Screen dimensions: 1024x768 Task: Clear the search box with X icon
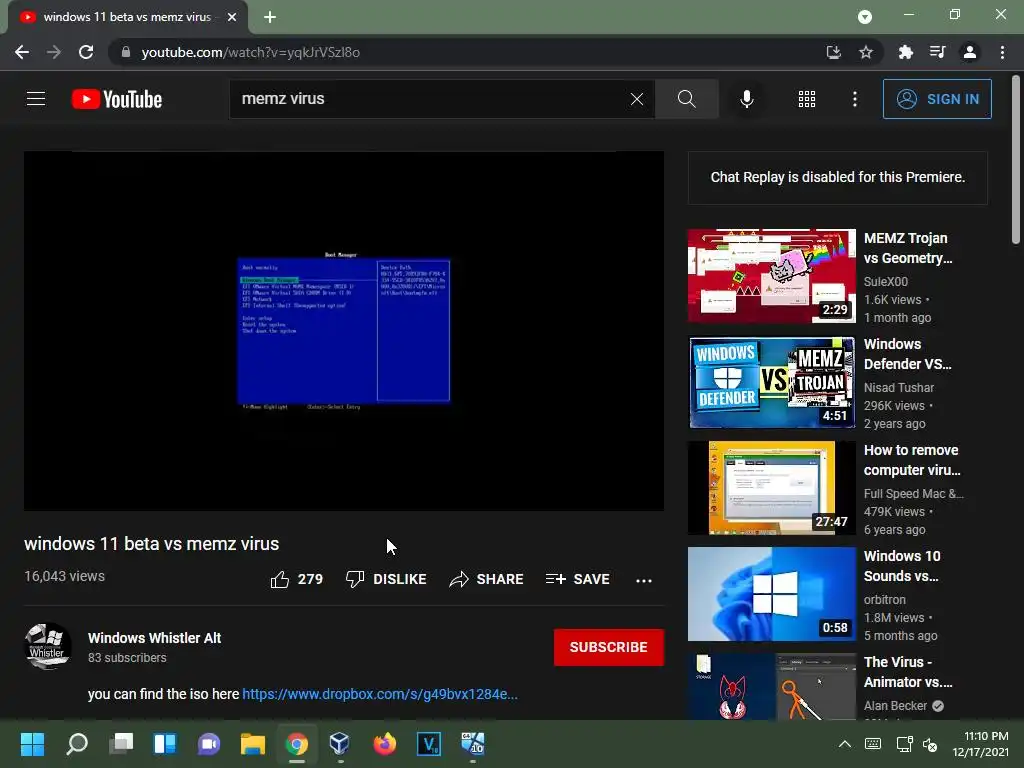(637, 99)
